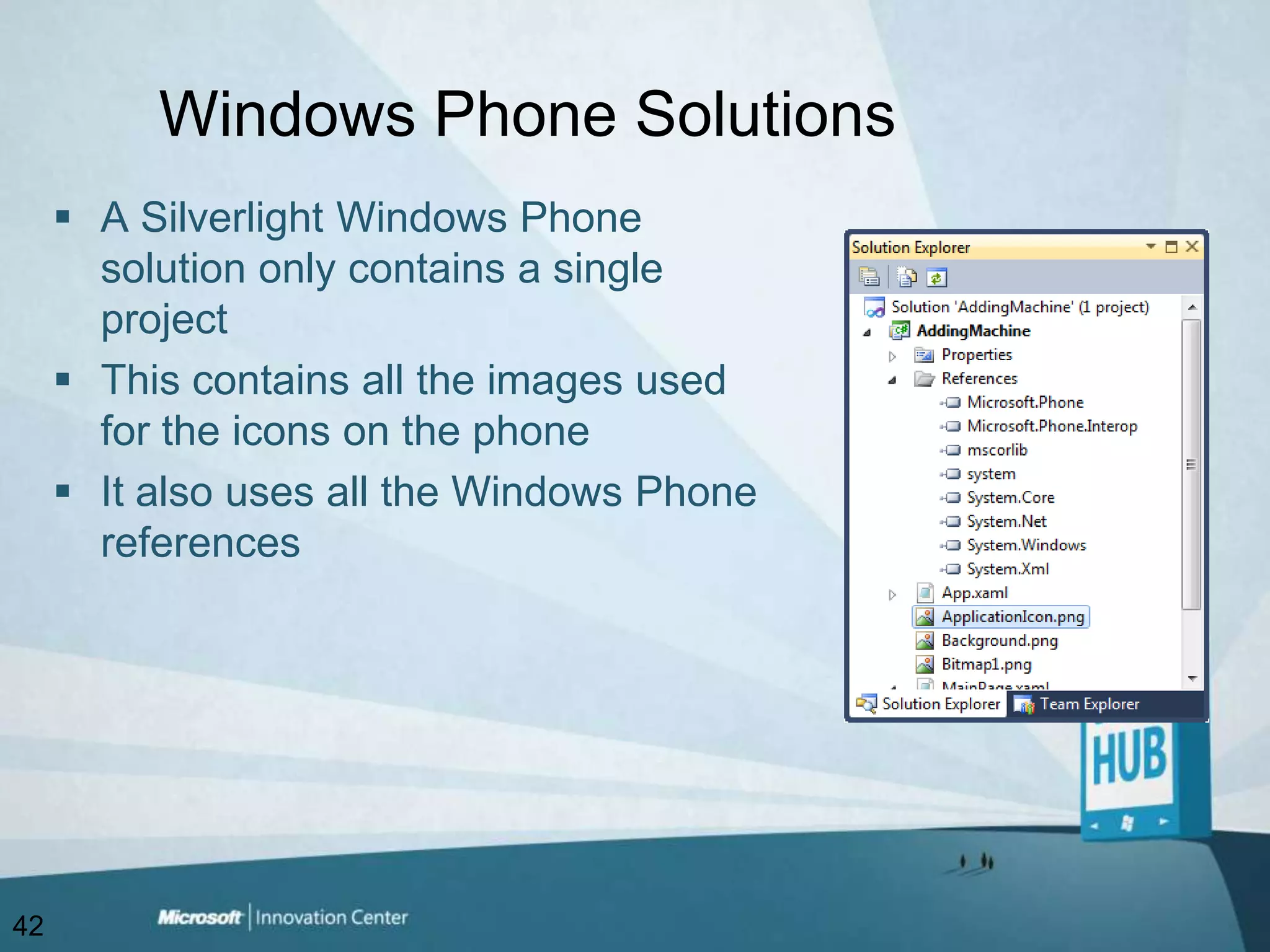1270x952 pixels.
Task: Click the Background.png image icon
Action: click(925, 641)
